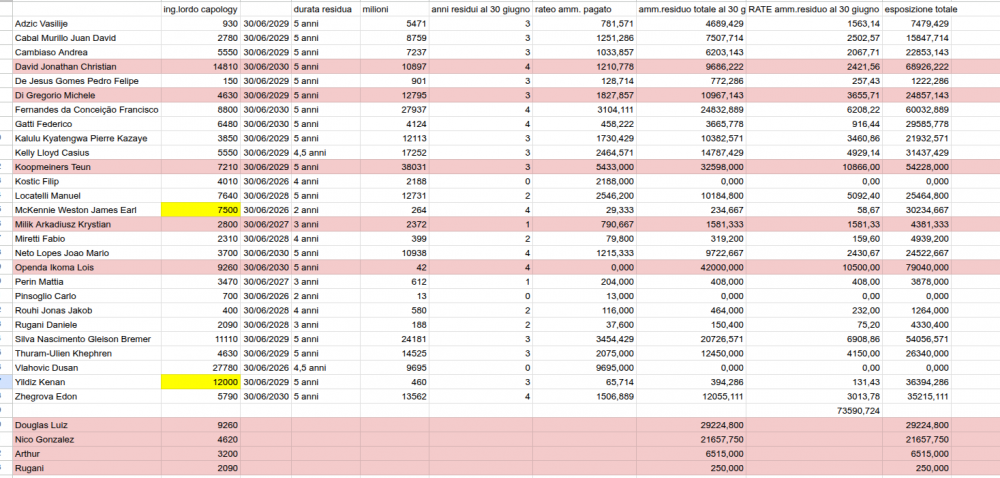1000x478 pixels.
Task: Select the durata residua header cell
Action: coord(326,10)
